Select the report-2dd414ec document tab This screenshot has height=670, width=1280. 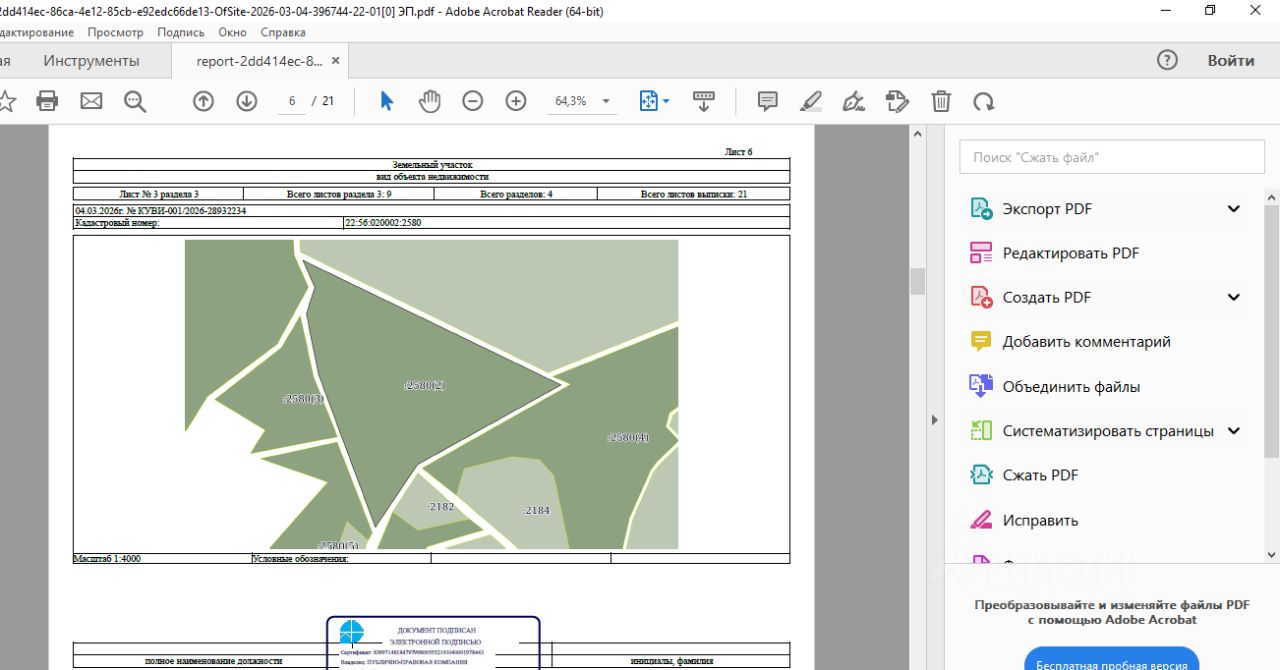pos(260,61)
